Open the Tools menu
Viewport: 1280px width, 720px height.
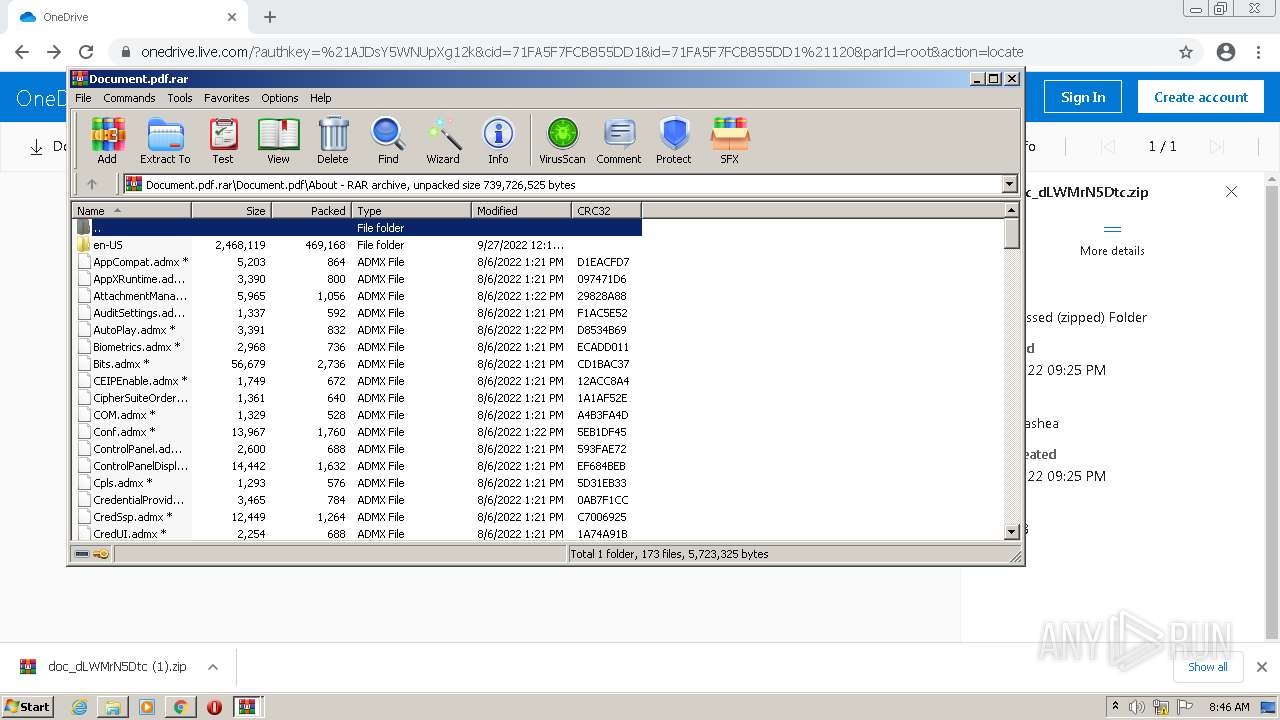coord(180,98)
